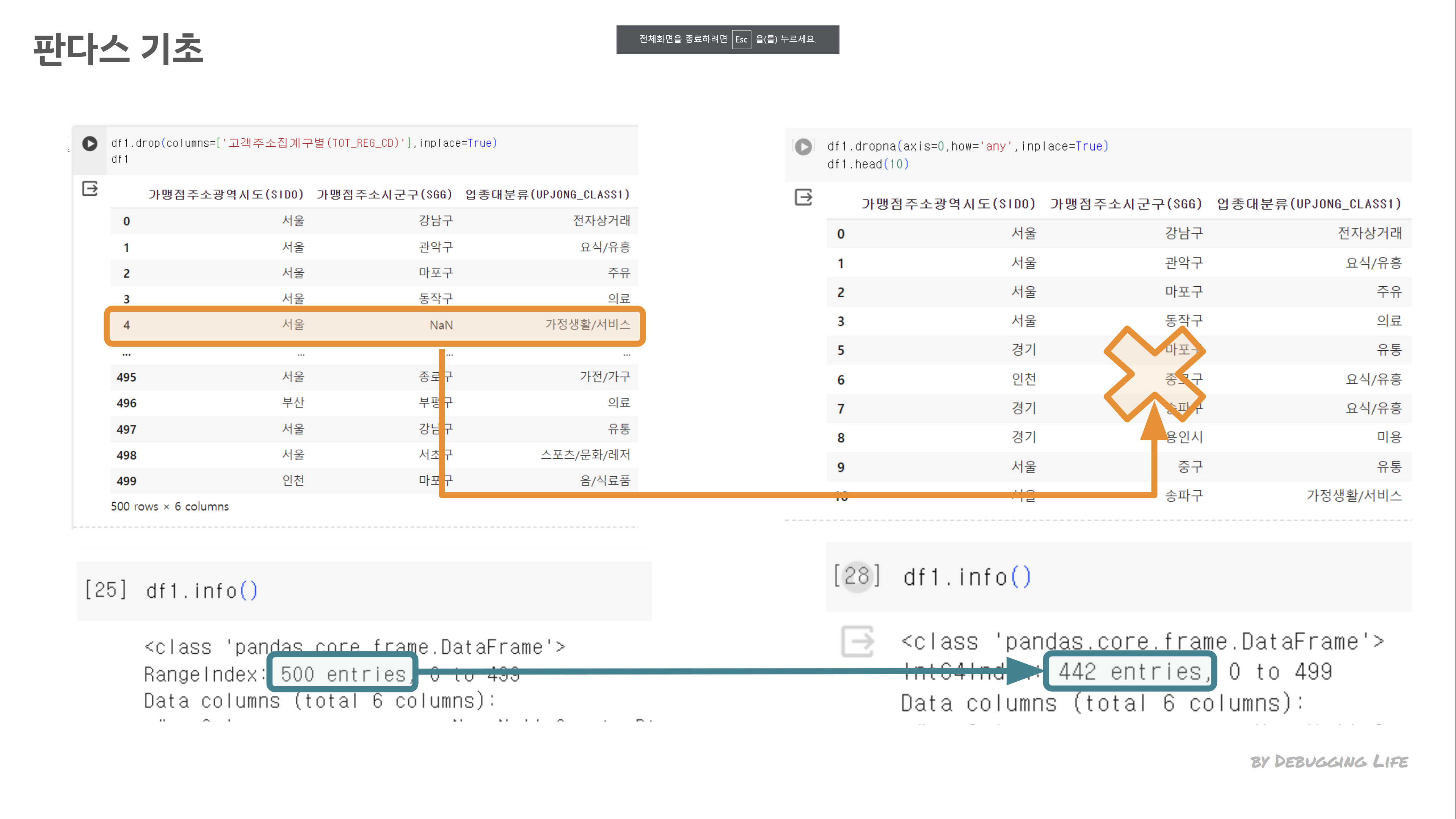Click 'Data columns (total 6 columns)' in cell 28
Image resolution: width=1456 pixels, height=819 pixels.
1102,704
